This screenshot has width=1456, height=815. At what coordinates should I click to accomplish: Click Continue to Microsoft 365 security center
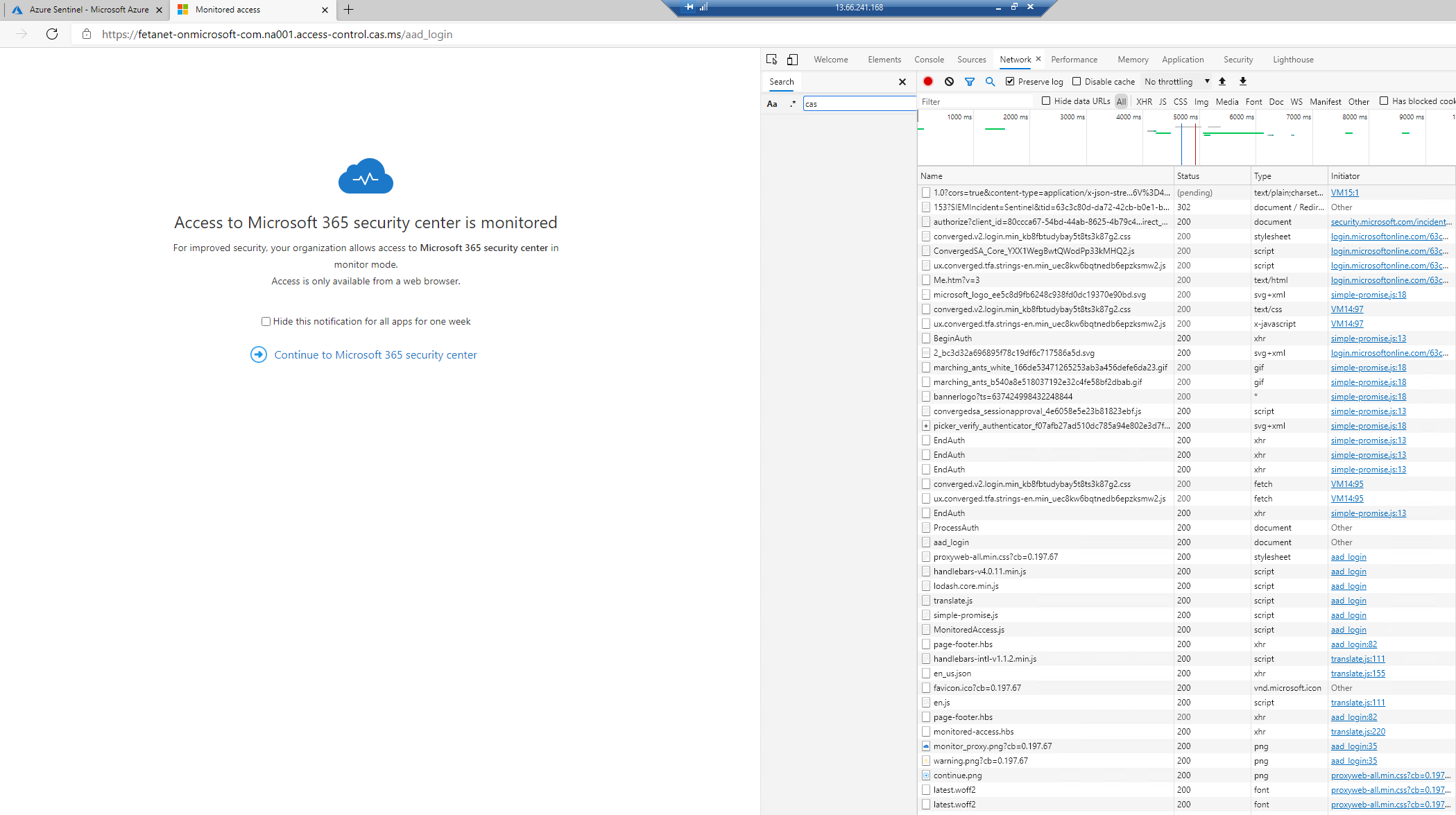pos(375,354)
